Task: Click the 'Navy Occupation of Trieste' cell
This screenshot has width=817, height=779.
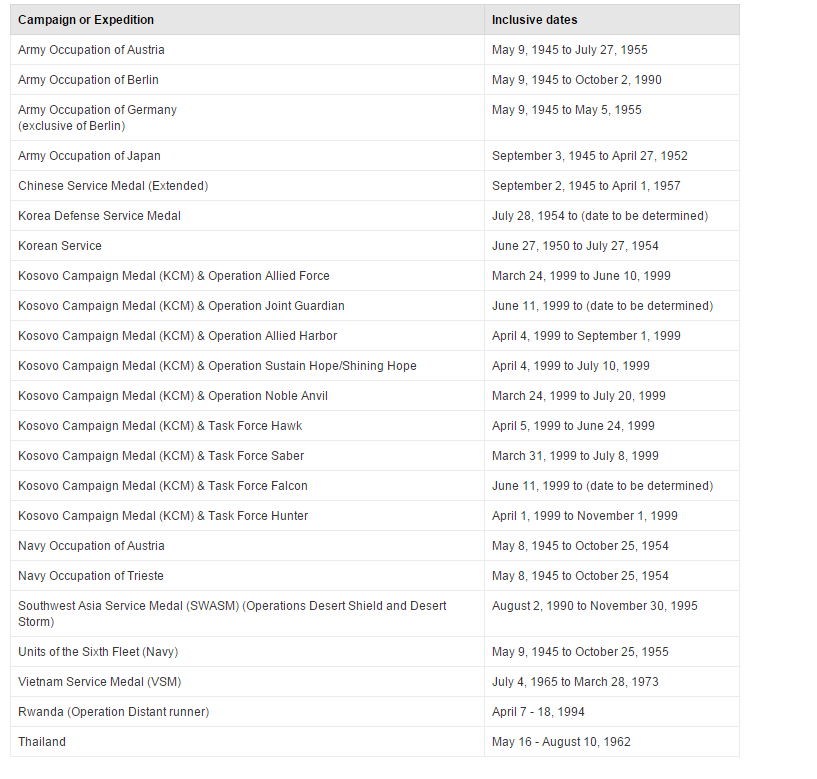Action: click(x=91, y=576)
